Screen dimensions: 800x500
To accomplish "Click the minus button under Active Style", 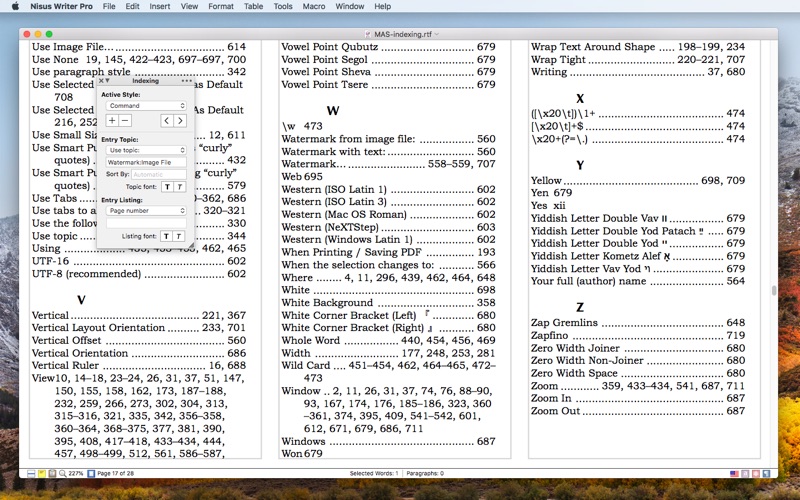I will pos(124,120).
